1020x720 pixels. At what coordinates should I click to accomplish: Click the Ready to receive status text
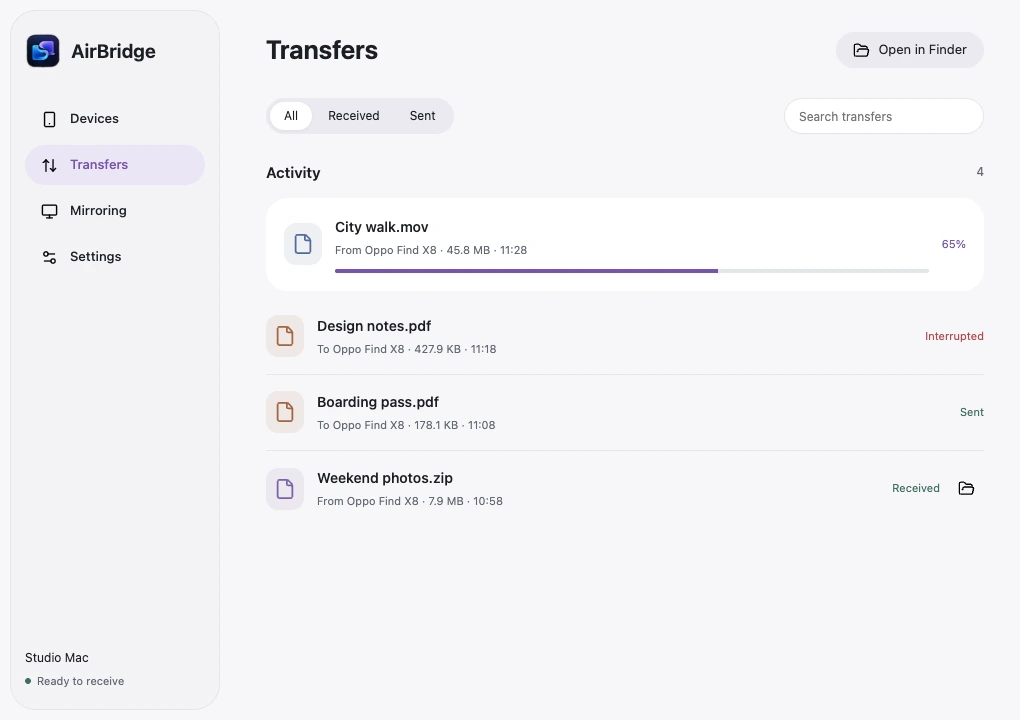81,681
